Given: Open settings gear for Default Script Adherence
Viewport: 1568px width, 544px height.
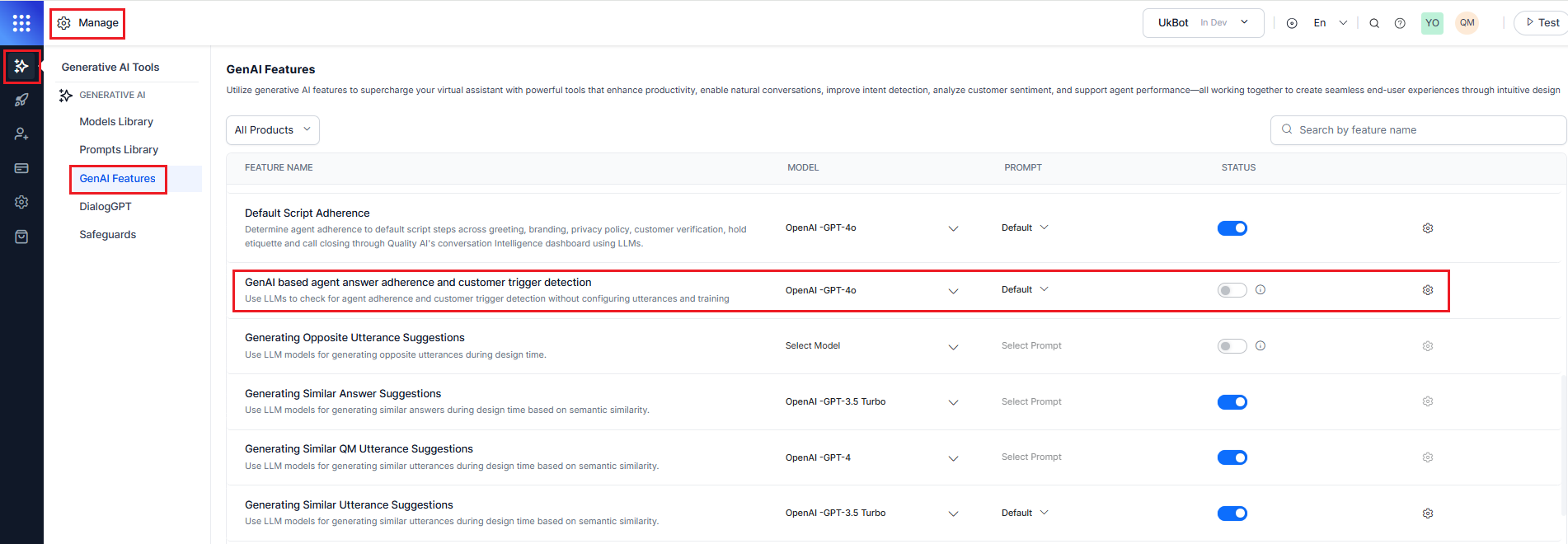Looking at the screenshot, I should [1428, 228].
